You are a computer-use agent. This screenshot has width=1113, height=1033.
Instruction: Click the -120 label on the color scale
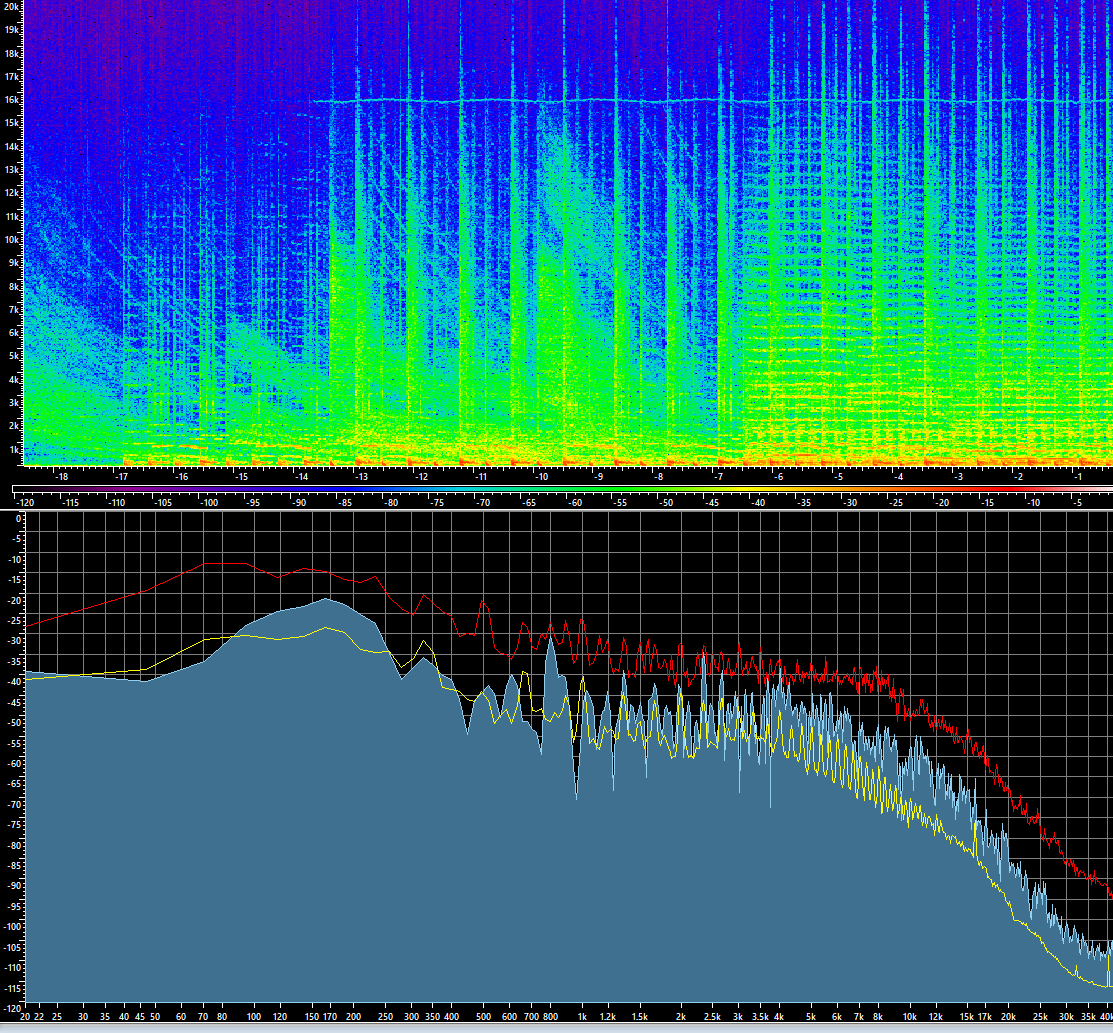(x=26, y=503)
